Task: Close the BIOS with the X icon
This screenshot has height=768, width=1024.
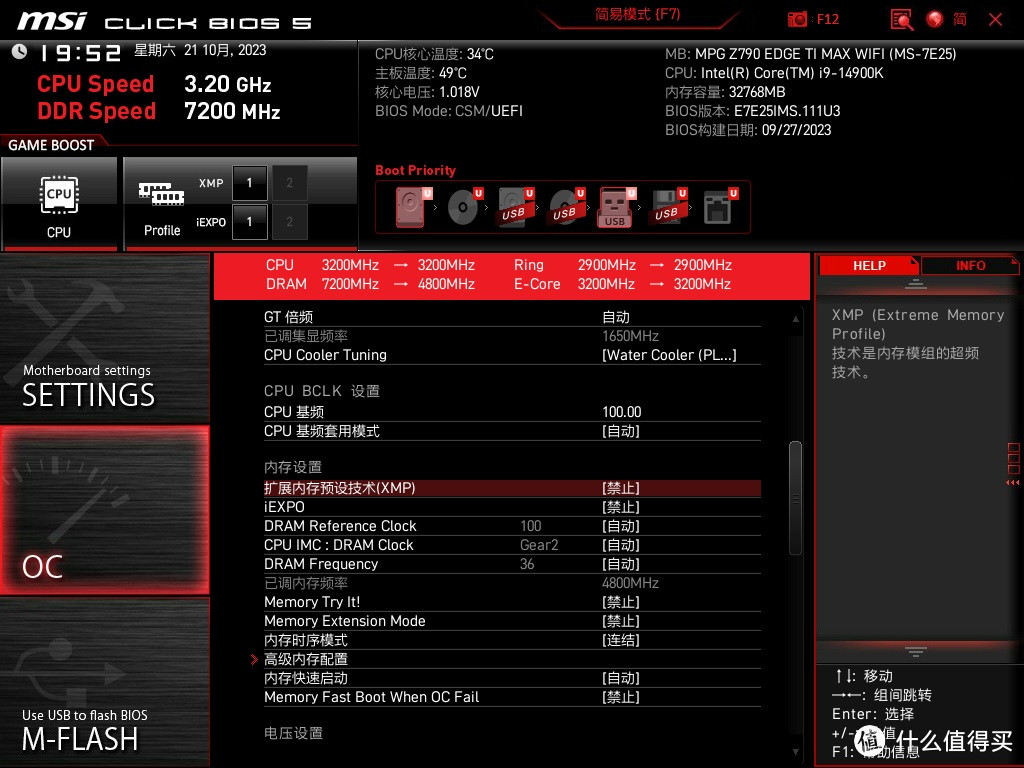Action: point(995,20)
